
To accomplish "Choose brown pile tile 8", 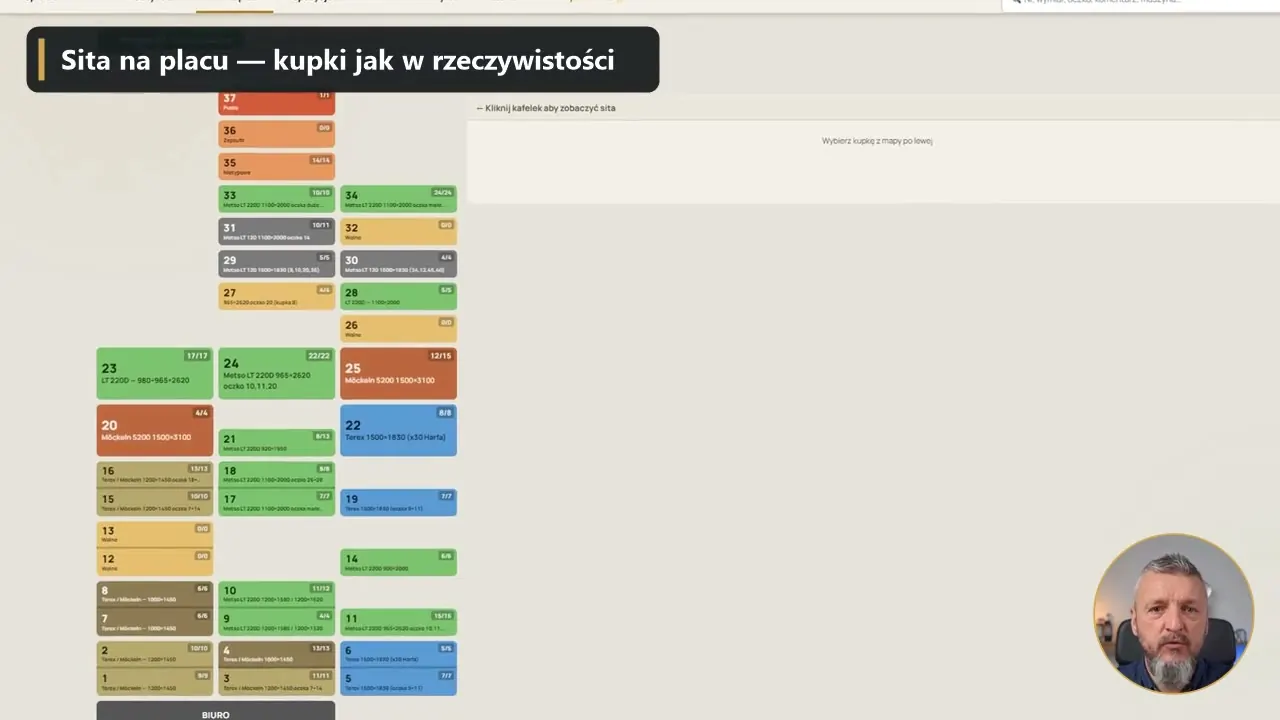I will [x=154, y=594].
